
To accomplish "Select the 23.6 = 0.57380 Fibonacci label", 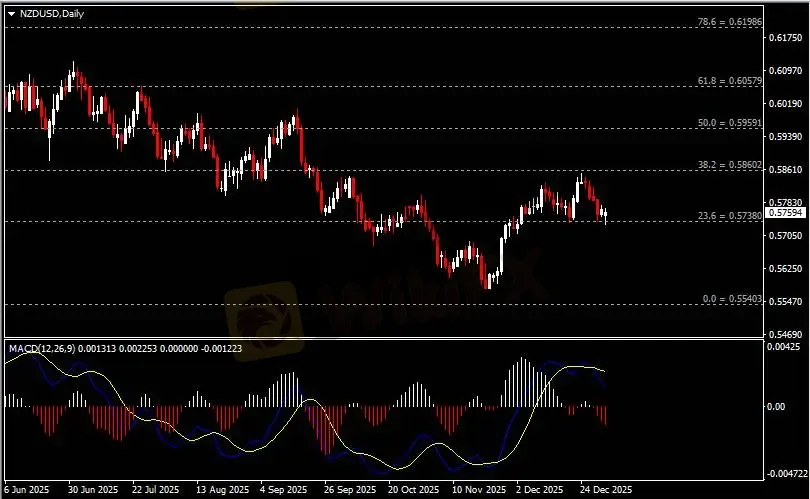I will pos(729,216).
